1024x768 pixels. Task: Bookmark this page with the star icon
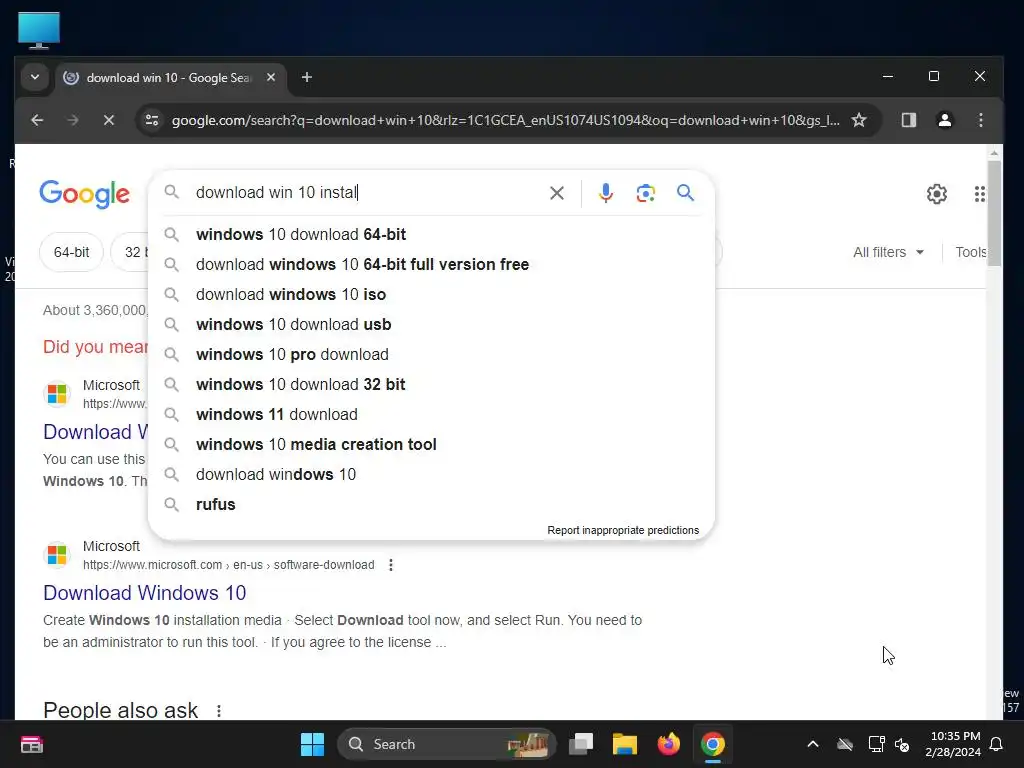[x=859, y=120]
